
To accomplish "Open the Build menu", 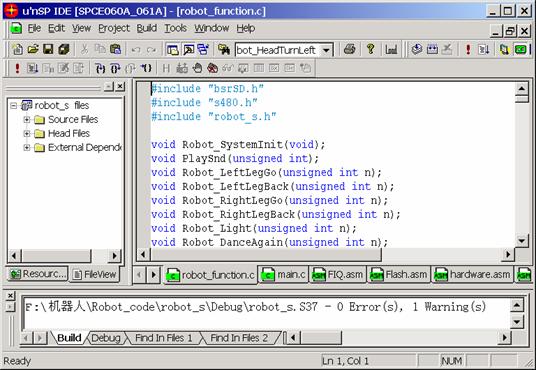I will click(147, 28).
